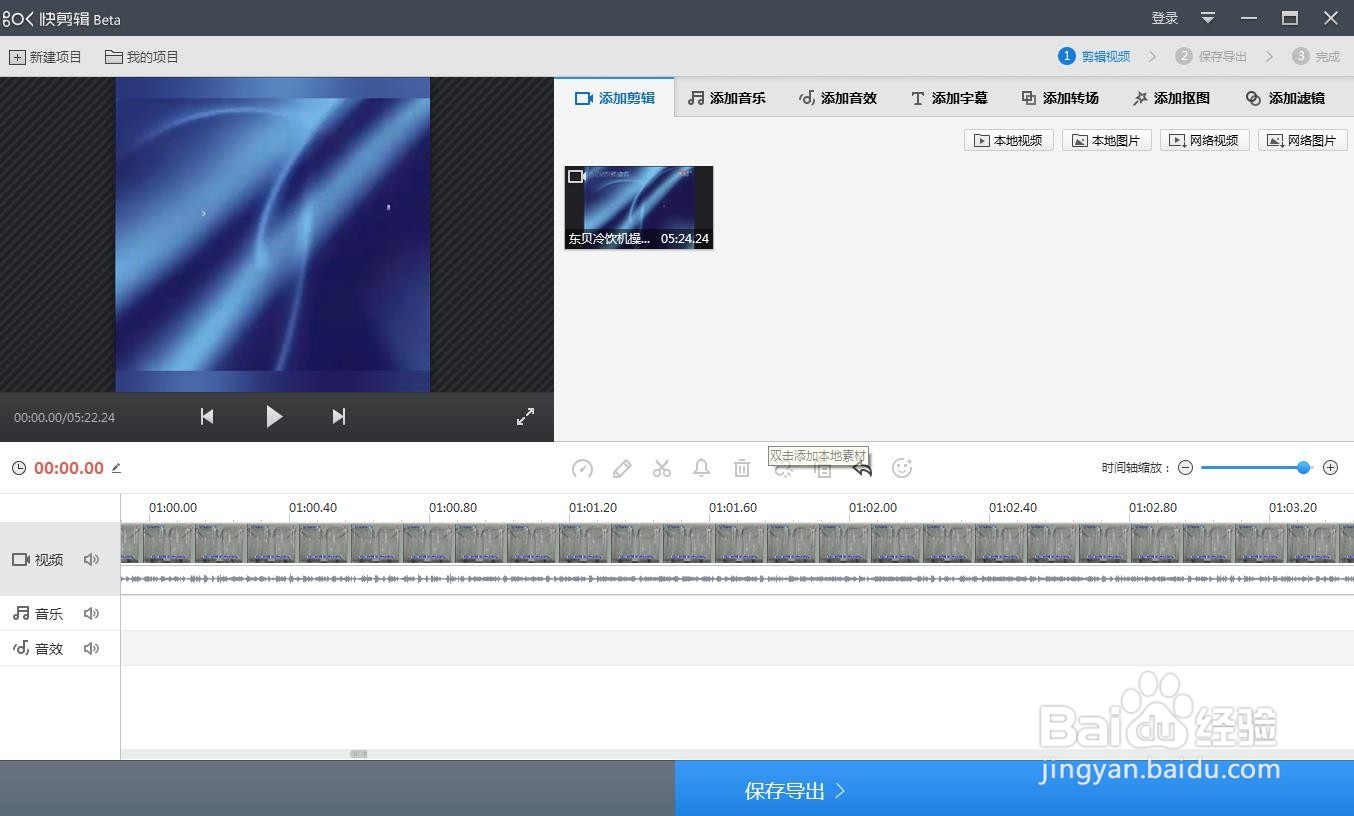The width and height of the screenshot is (1354, 816).
Task: Mute the 音效 track speaker
Action: (x=92, y=649)
